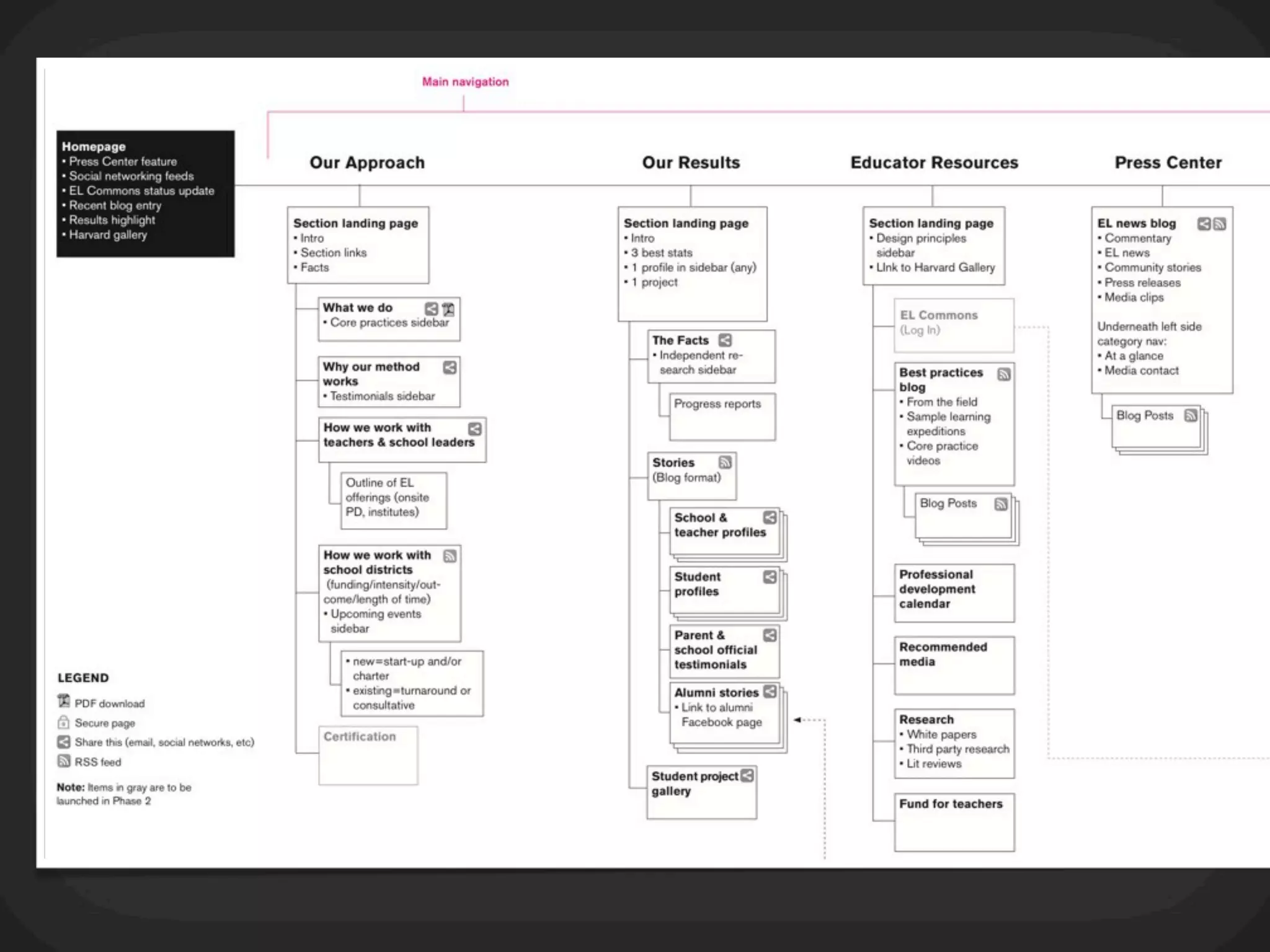Click share icon in The Facts box
The image size is (1270, 952).
coord(725,340)
